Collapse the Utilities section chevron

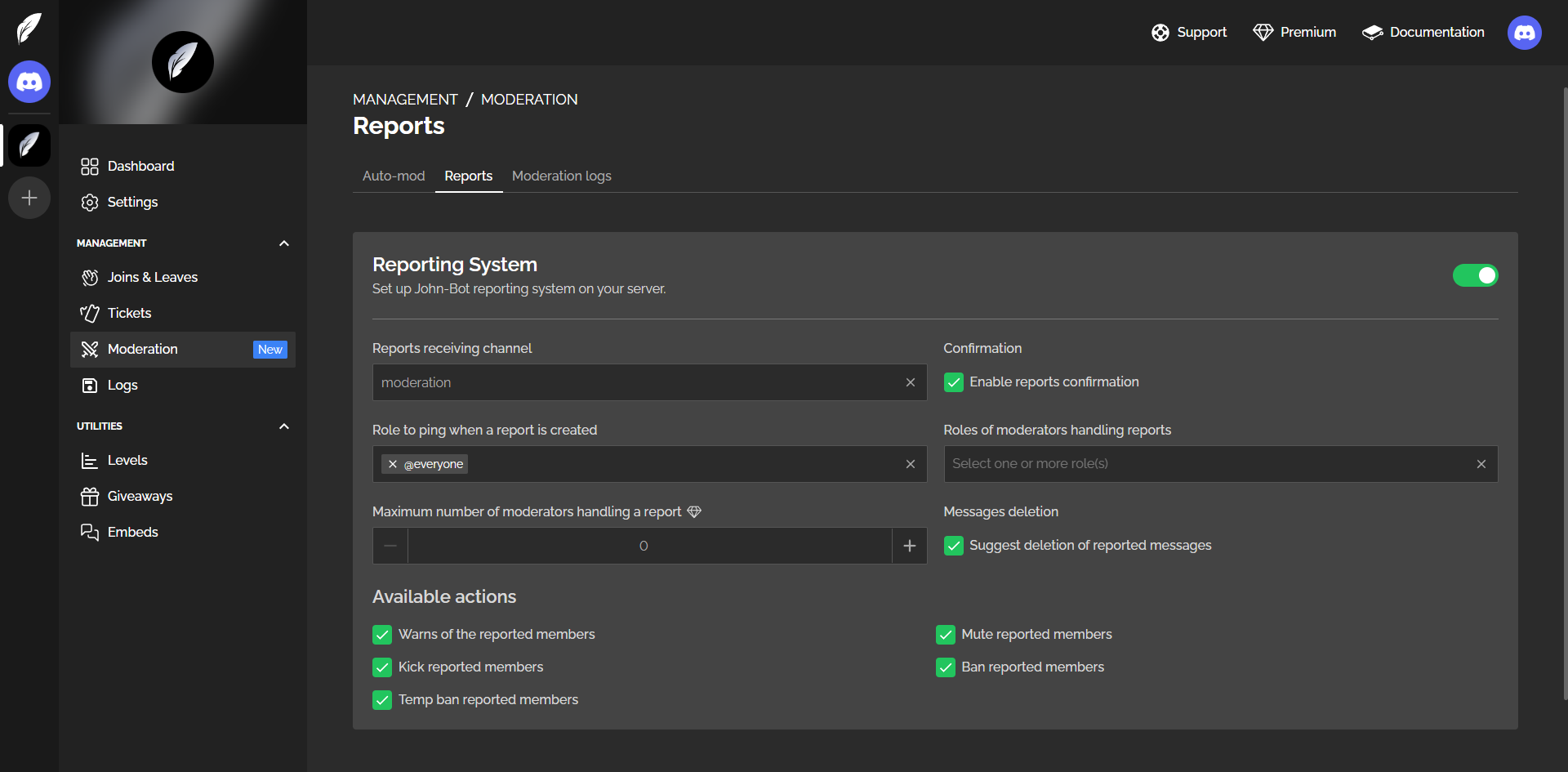coord(284,426)
